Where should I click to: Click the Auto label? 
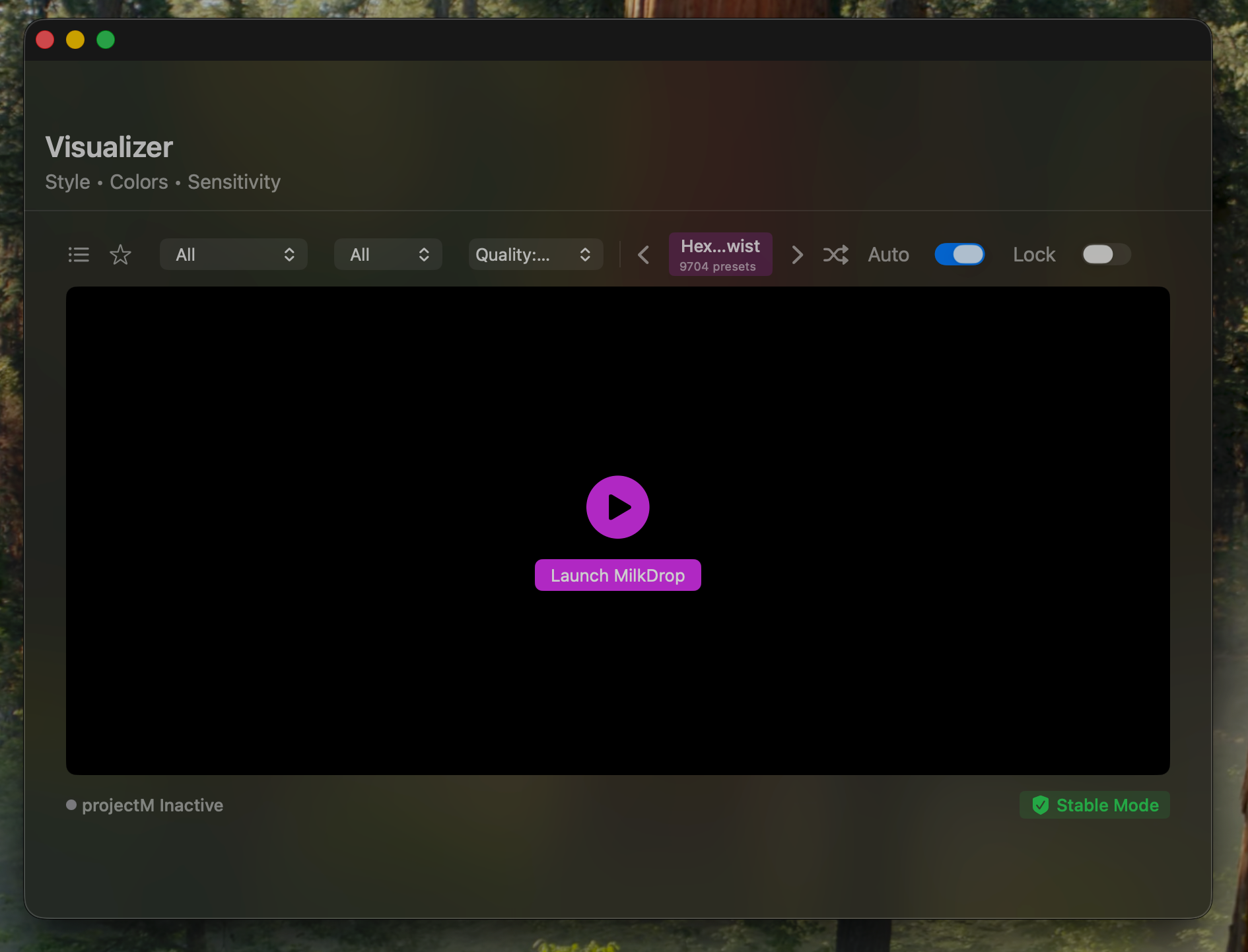pos(888,255)
